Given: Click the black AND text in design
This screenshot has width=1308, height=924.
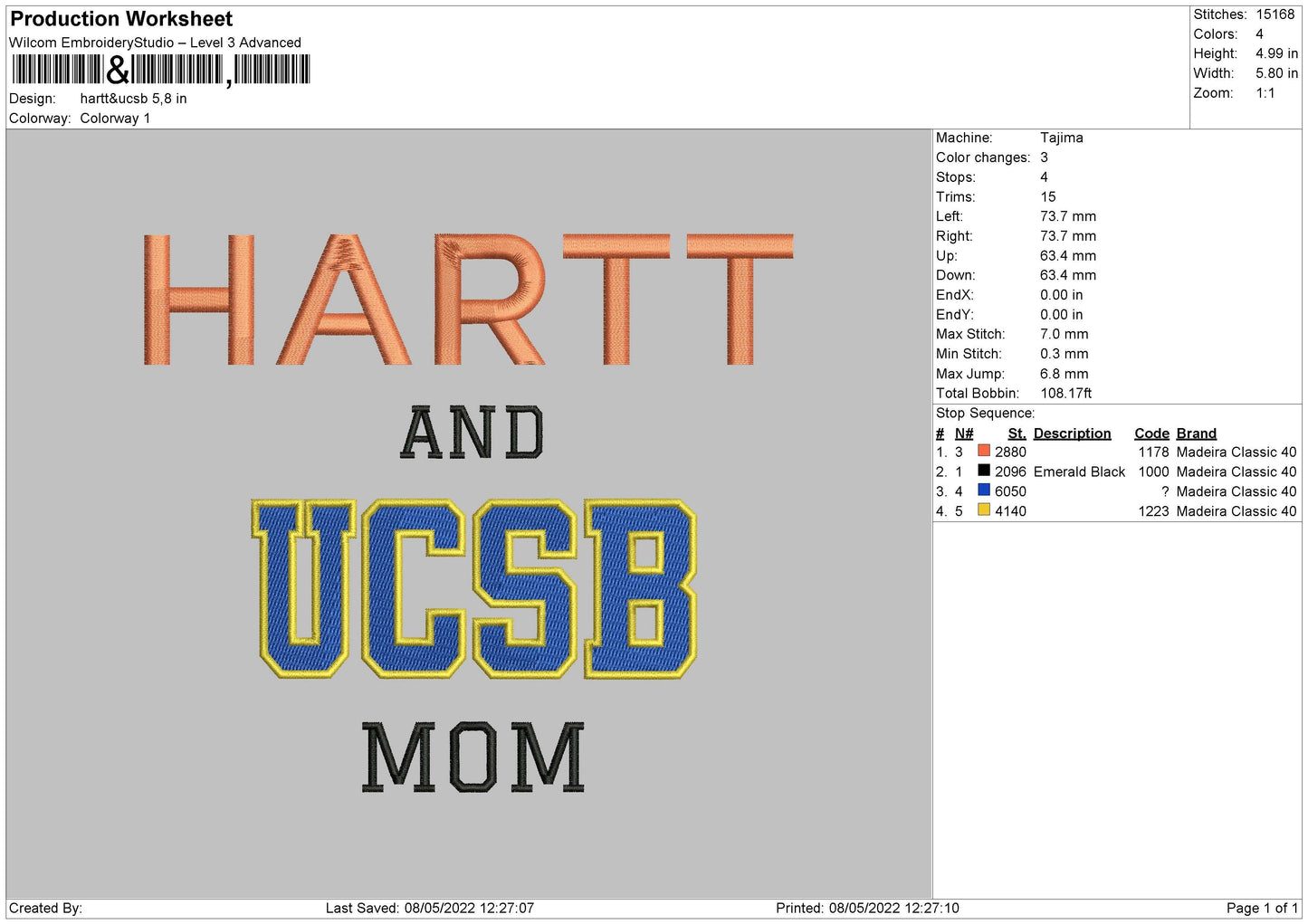Looking at the screenshot, I should pos(473,433).
